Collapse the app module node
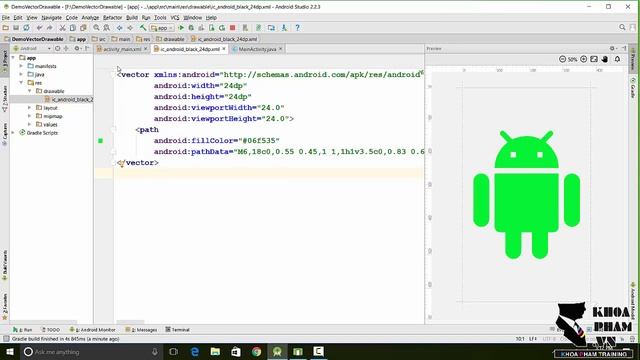 click(x=13, y=58)
